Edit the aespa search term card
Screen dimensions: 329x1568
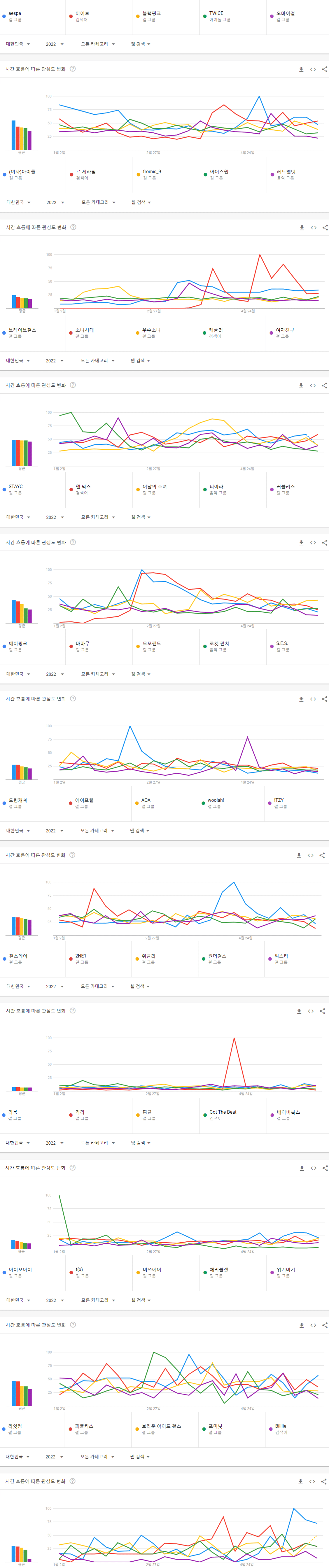tap(32, 16)
